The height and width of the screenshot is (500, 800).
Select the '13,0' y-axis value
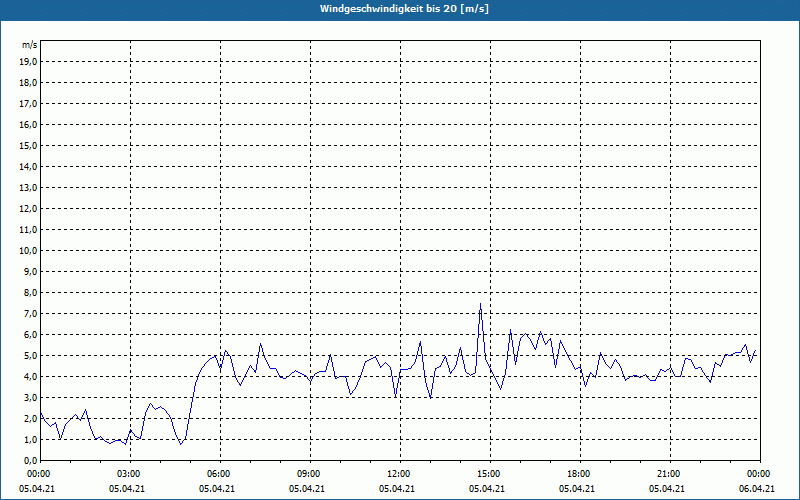tap(28, 188)
